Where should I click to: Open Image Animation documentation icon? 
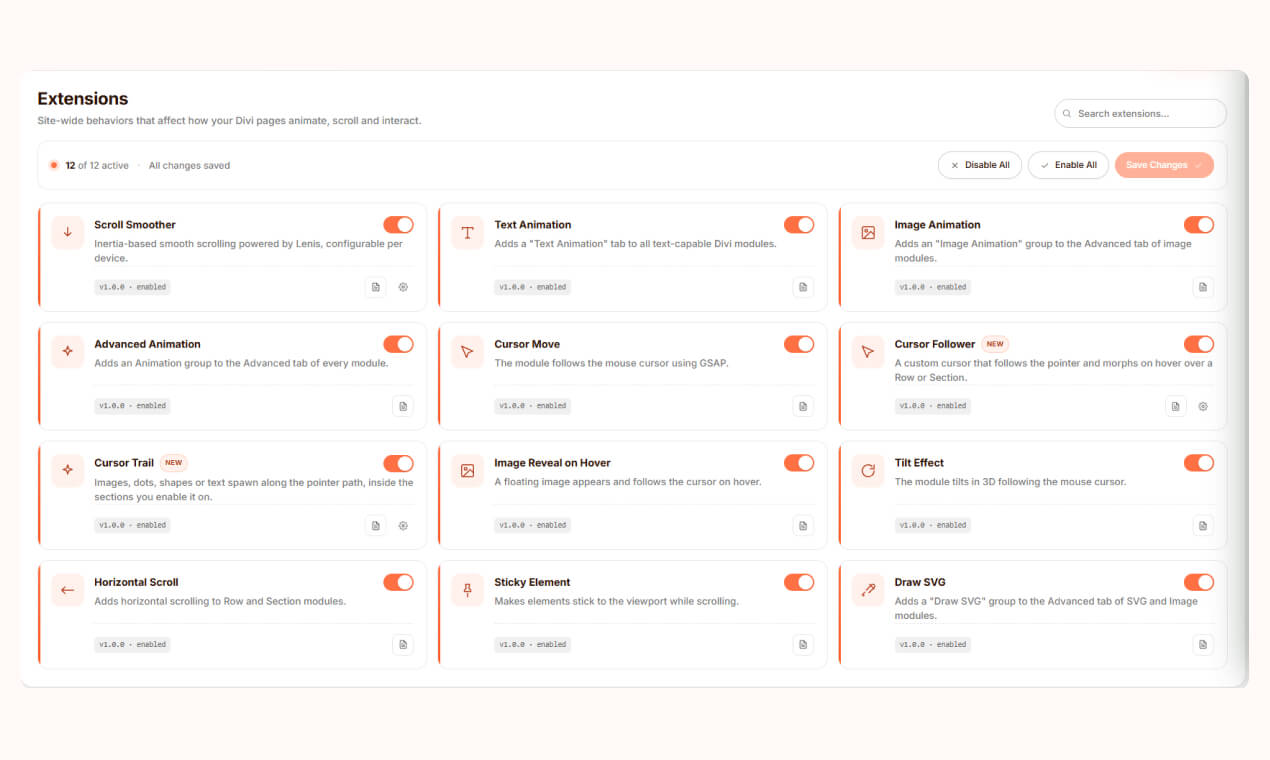[1203, 287]
